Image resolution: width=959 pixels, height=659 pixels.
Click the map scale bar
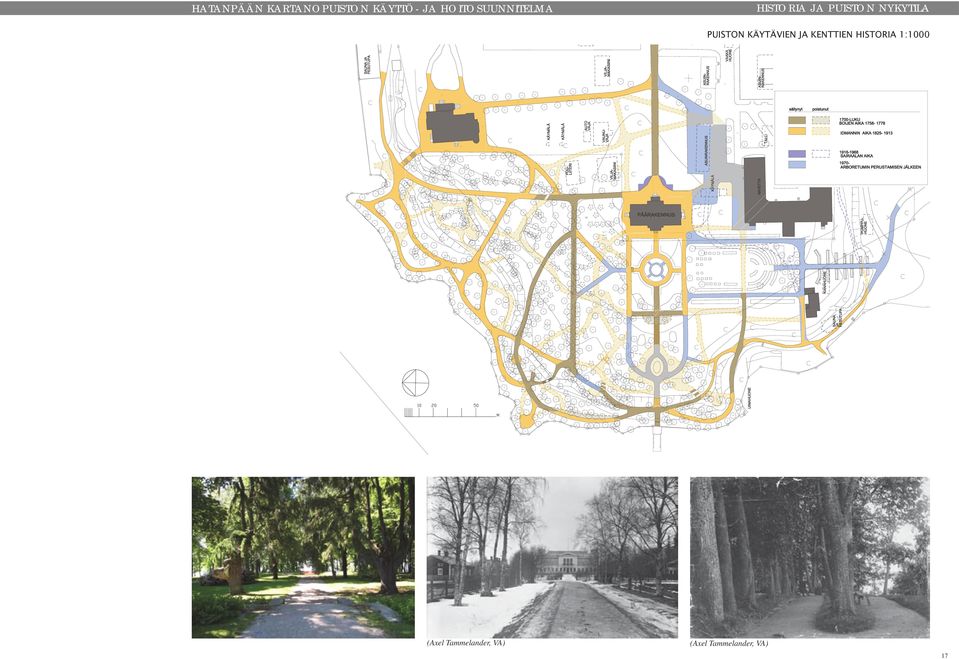pyautogui.click(x=451, y=412)
